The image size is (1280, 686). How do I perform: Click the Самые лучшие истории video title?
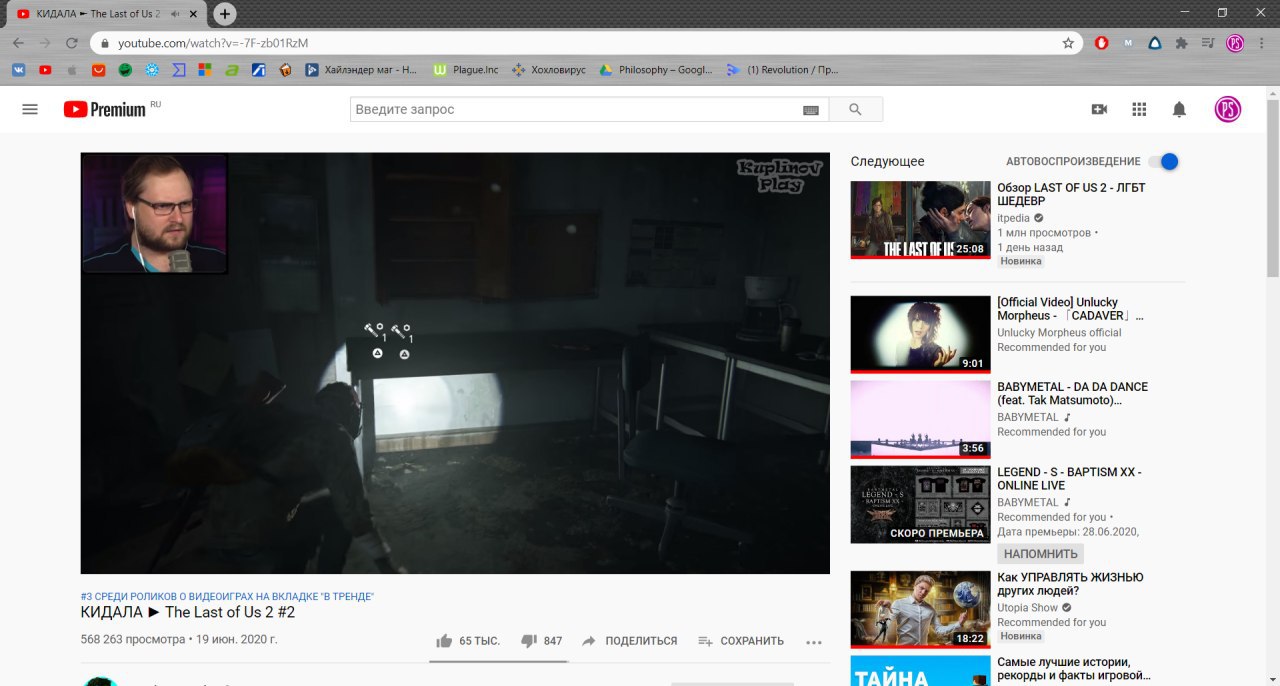pos(1073,669)
